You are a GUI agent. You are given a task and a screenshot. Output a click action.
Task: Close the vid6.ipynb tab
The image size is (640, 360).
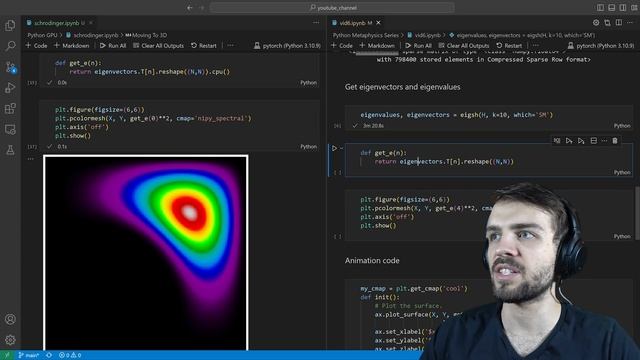(378, 23)
